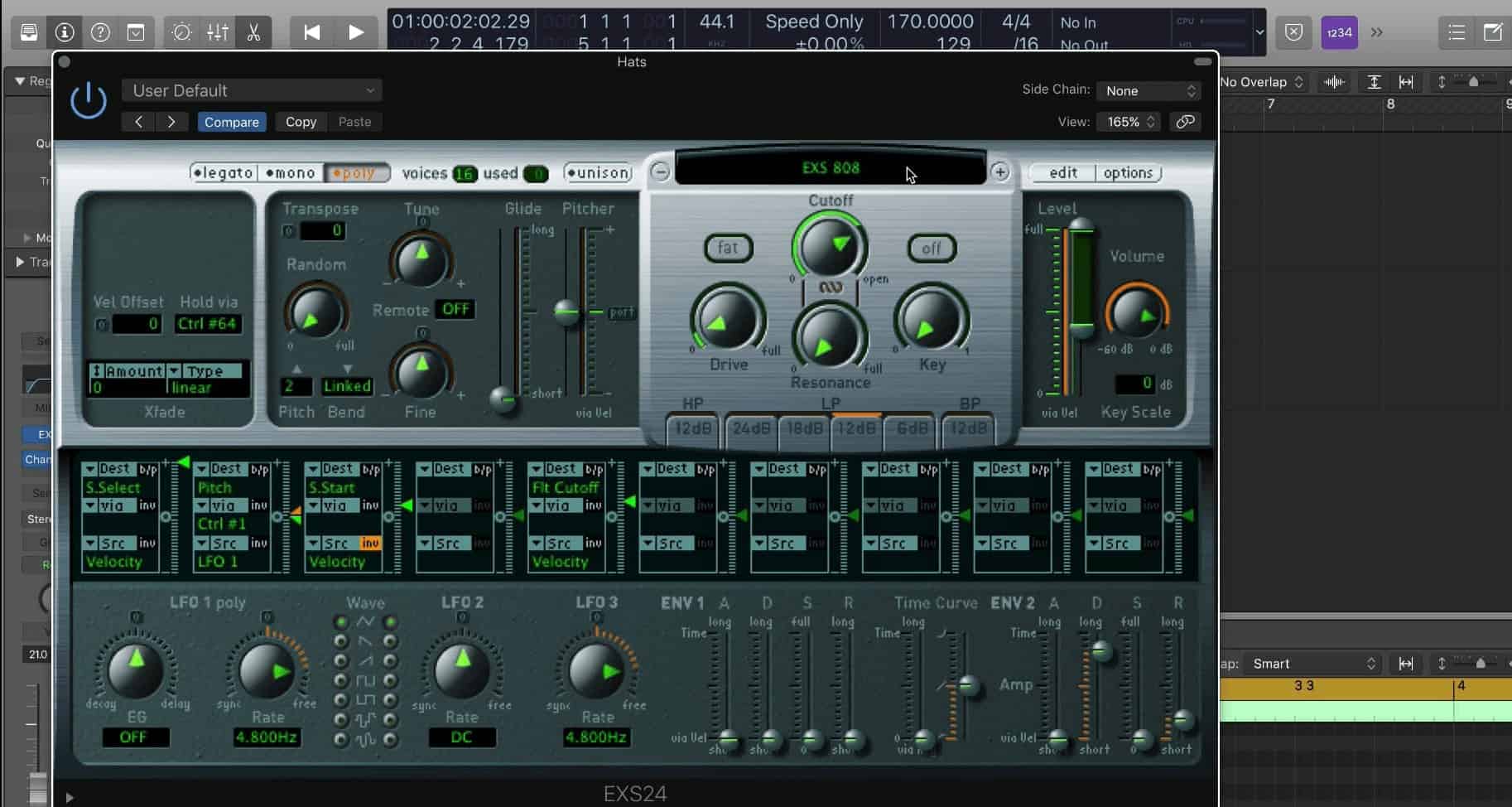Click lower horizontal auto zoom icon near Smart
1512x807 pixels.
[x=1406, y=664]
